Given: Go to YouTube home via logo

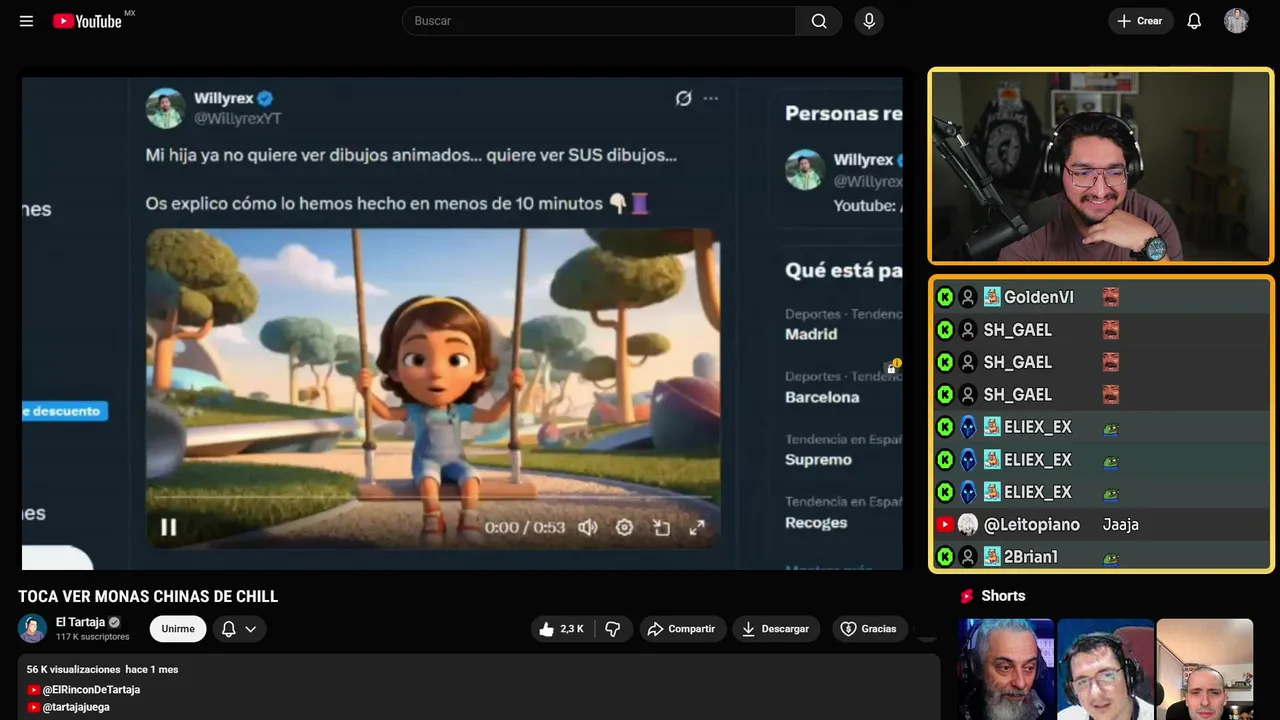Looking at the screenshot, I should click(x=88, y=21).
